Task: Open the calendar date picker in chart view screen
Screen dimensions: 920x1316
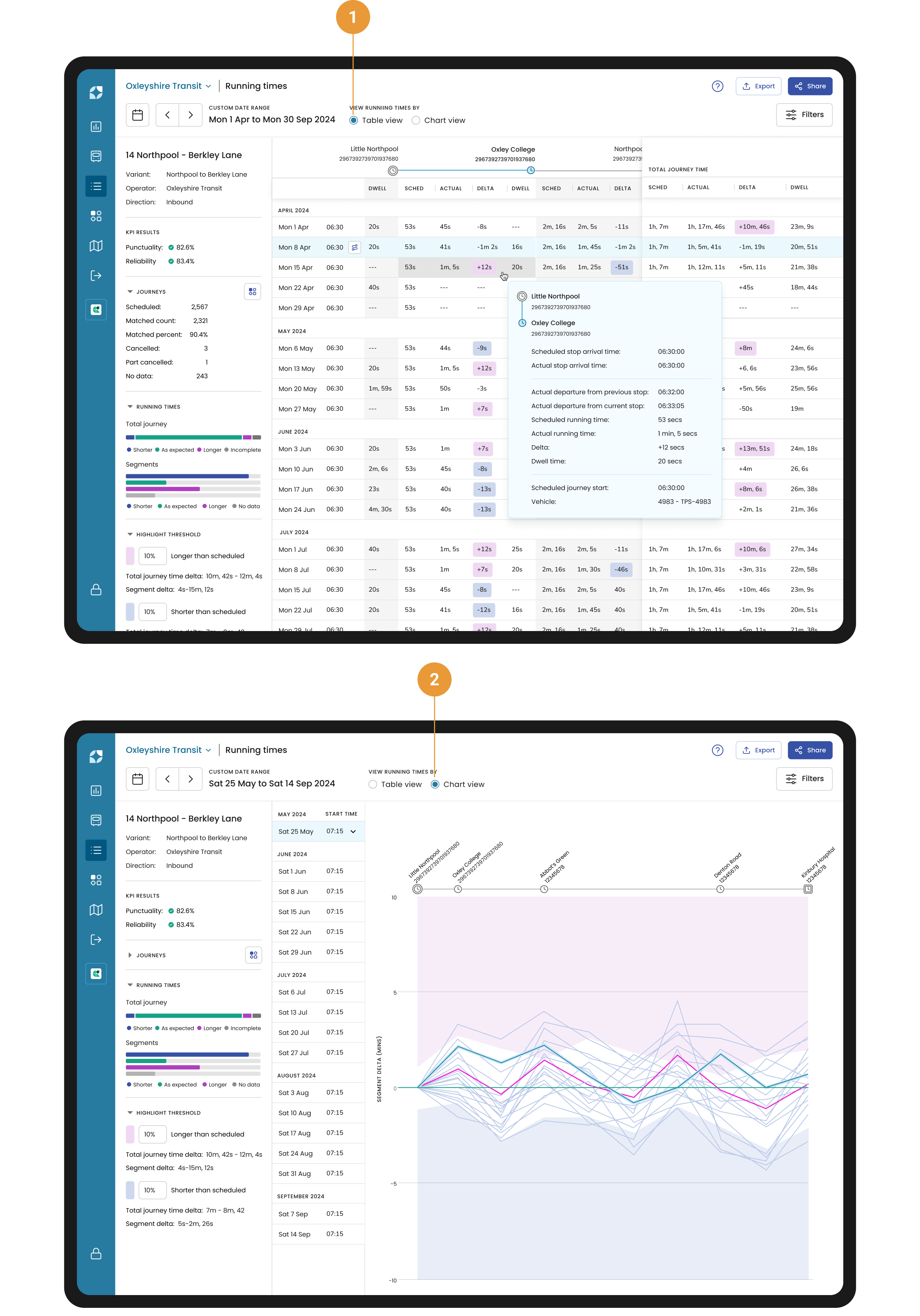Action: [138, 779]
